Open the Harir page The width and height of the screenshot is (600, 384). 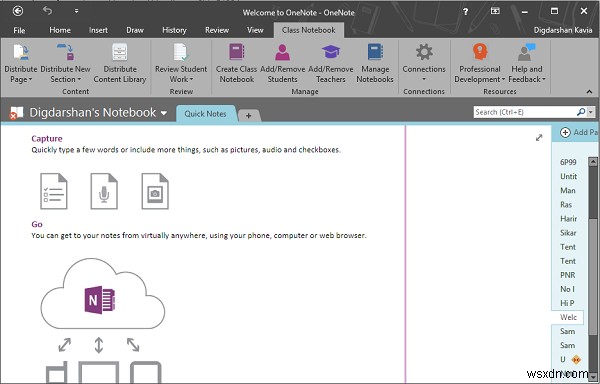click(568, 219)
